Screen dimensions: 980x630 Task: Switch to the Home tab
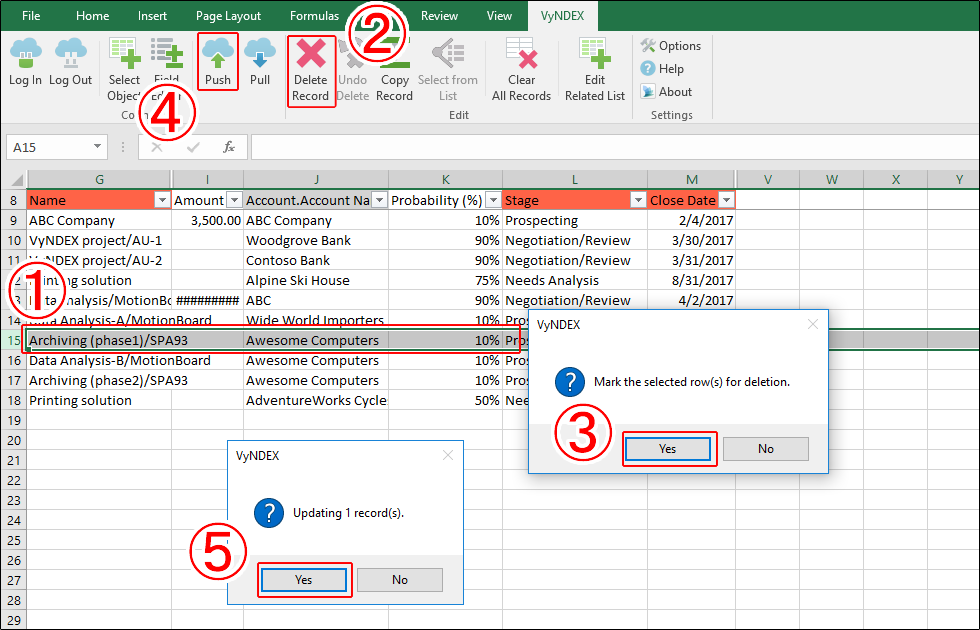pyautogui.click(x=92, y=16)
